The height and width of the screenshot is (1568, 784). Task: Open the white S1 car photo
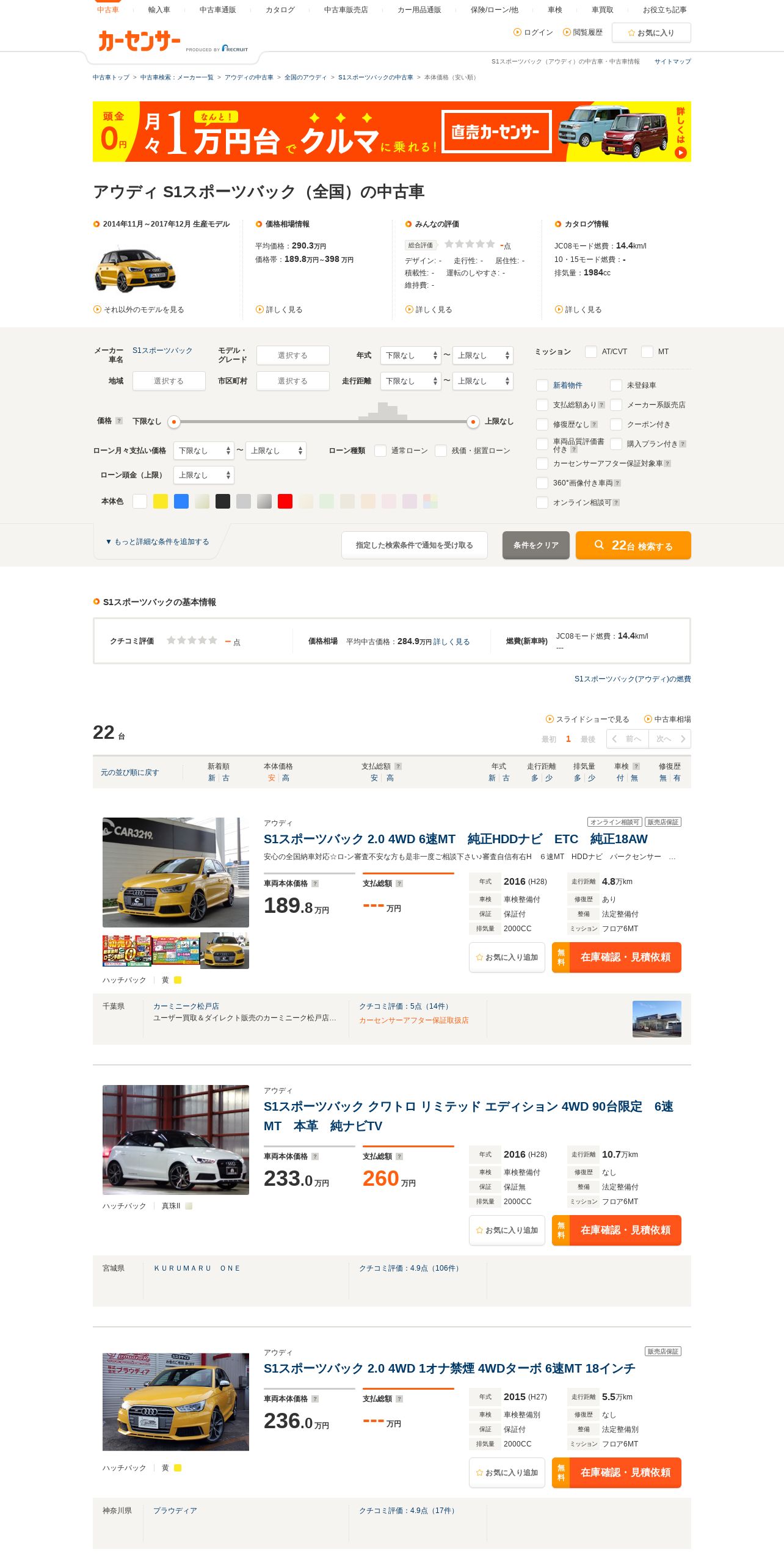pyautogui.click(x=176, y=1140)
